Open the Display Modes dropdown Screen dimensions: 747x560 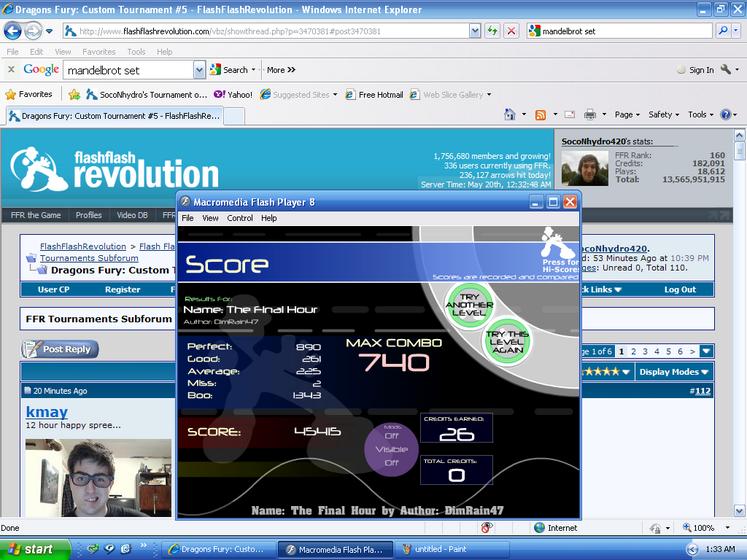tap(674, 372)
